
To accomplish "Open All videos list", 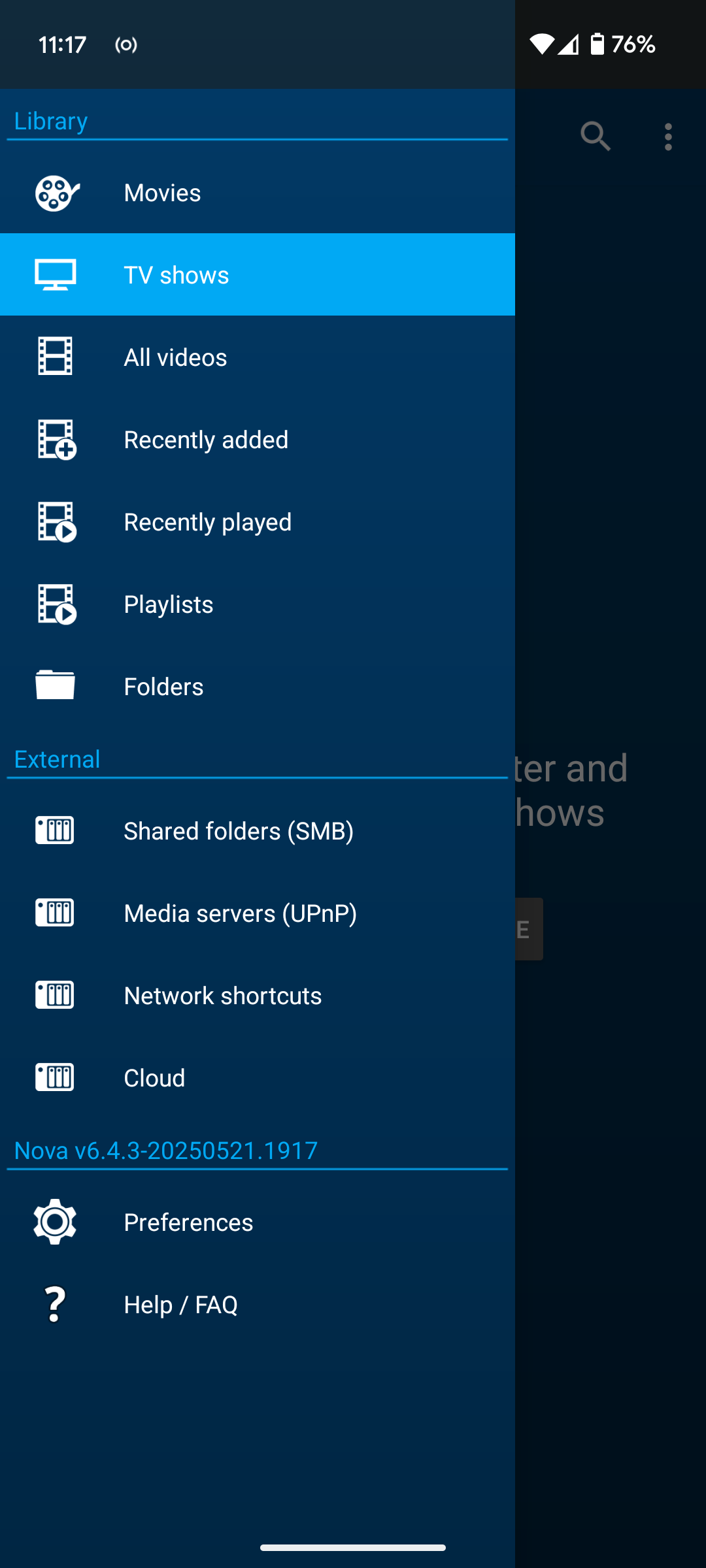I will 258,357.
